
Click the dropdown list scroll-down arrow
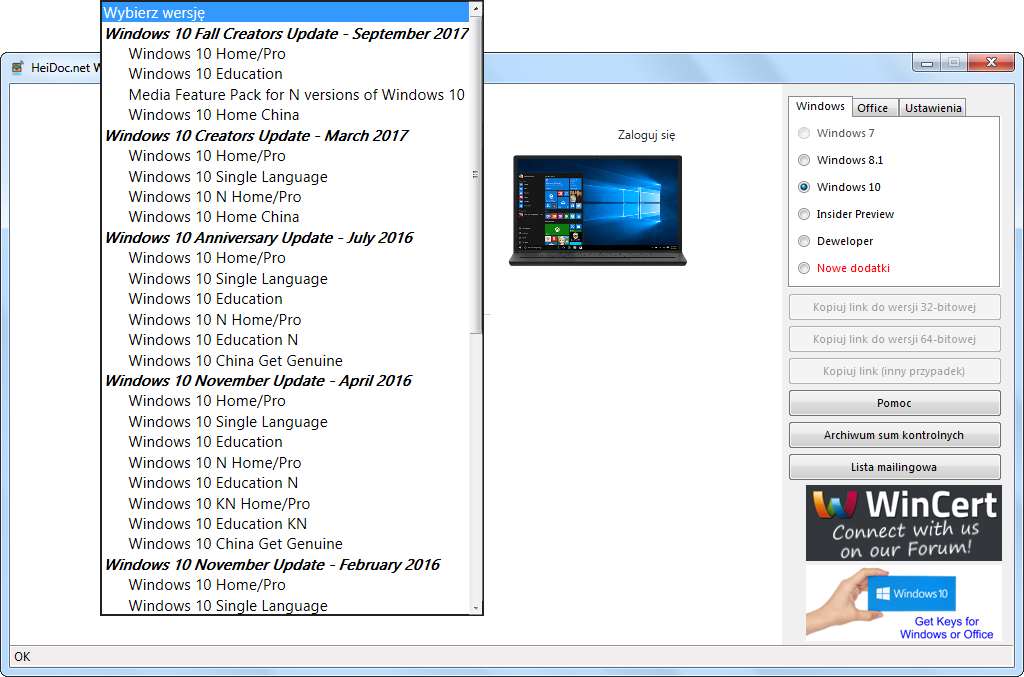pyautogui.click(x=476, y=608)
